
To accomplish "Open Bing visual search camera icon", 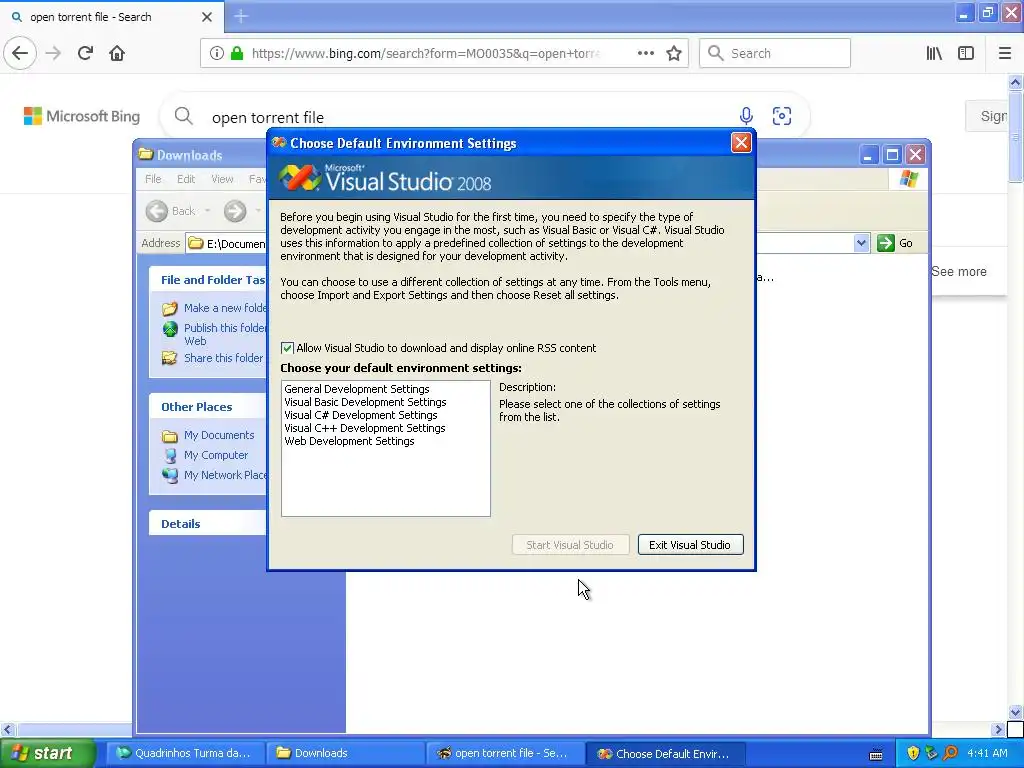I will [782, 116].
